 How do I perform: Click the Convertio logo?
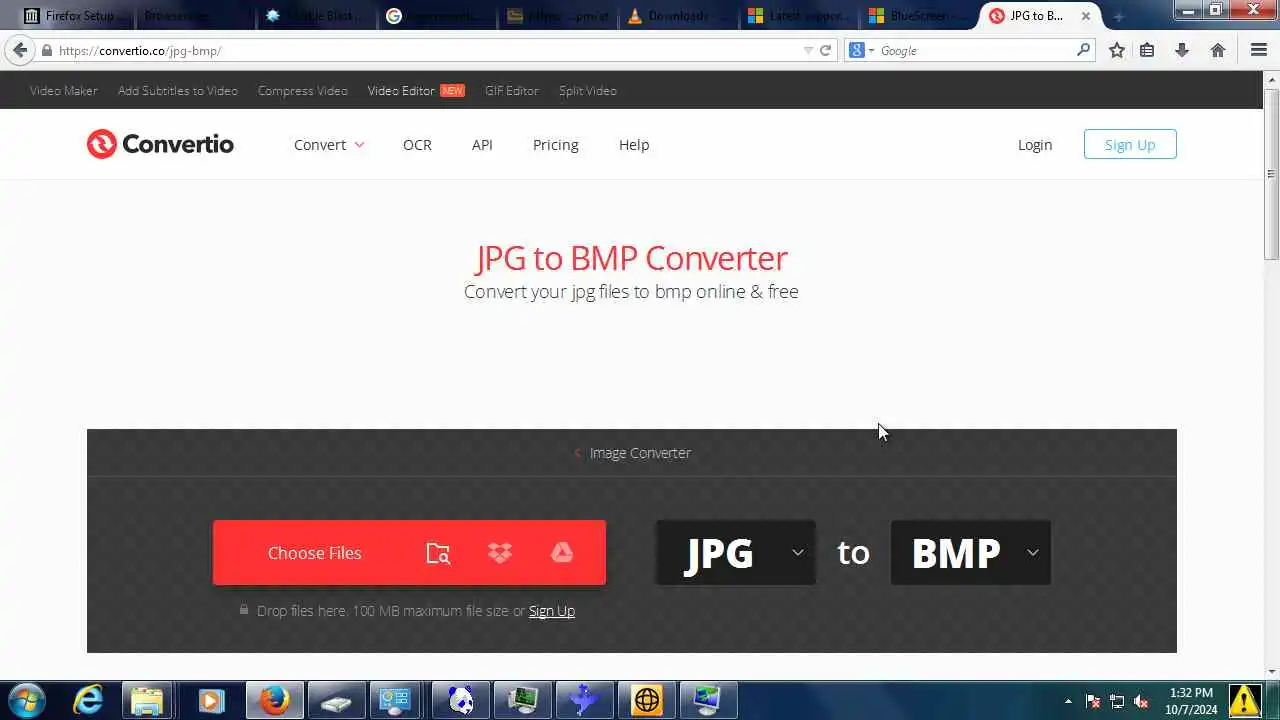pos(160,145)
